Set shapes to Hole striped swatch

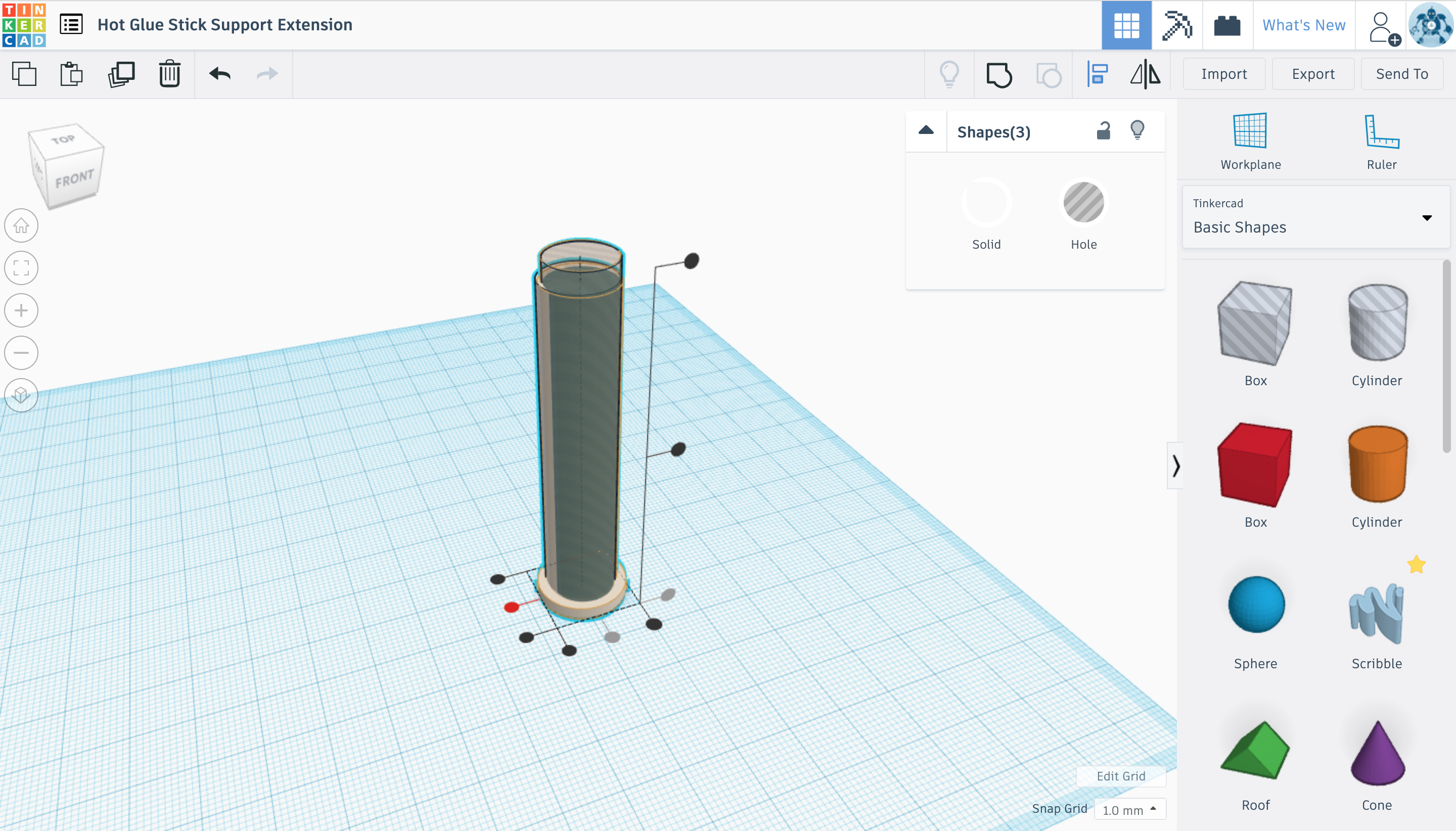click(1083, 202)
